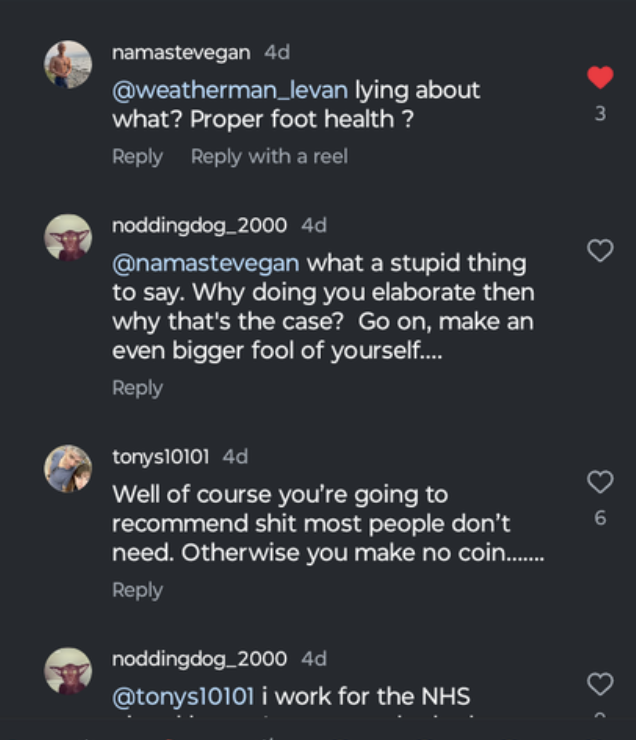Screen dimensions: 636x740
Task: Unlike namastevegan's comment with red heart
Action: (x=599, y=77)
